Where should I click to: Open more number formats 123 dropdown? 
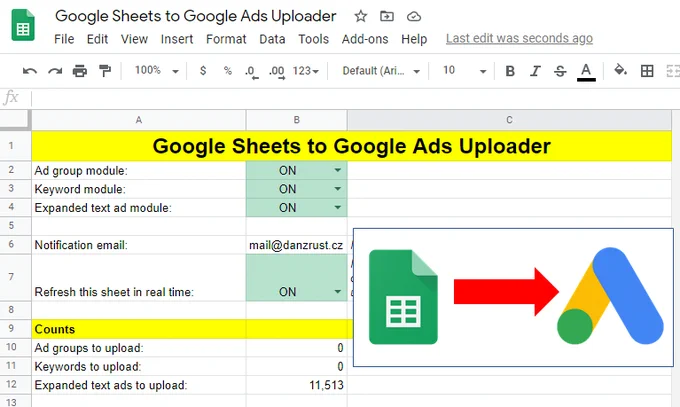click(306, 71)
